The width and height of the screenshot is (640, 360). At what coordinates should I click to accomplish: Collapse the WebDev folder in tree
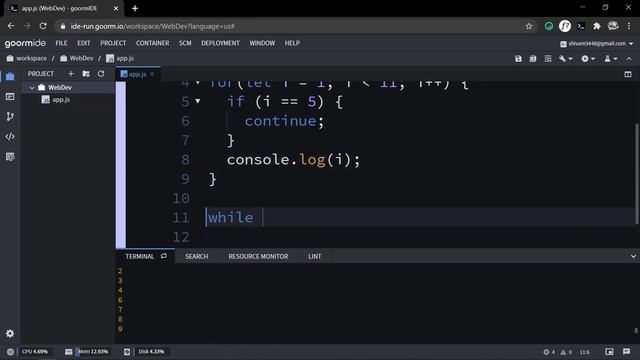32,88
